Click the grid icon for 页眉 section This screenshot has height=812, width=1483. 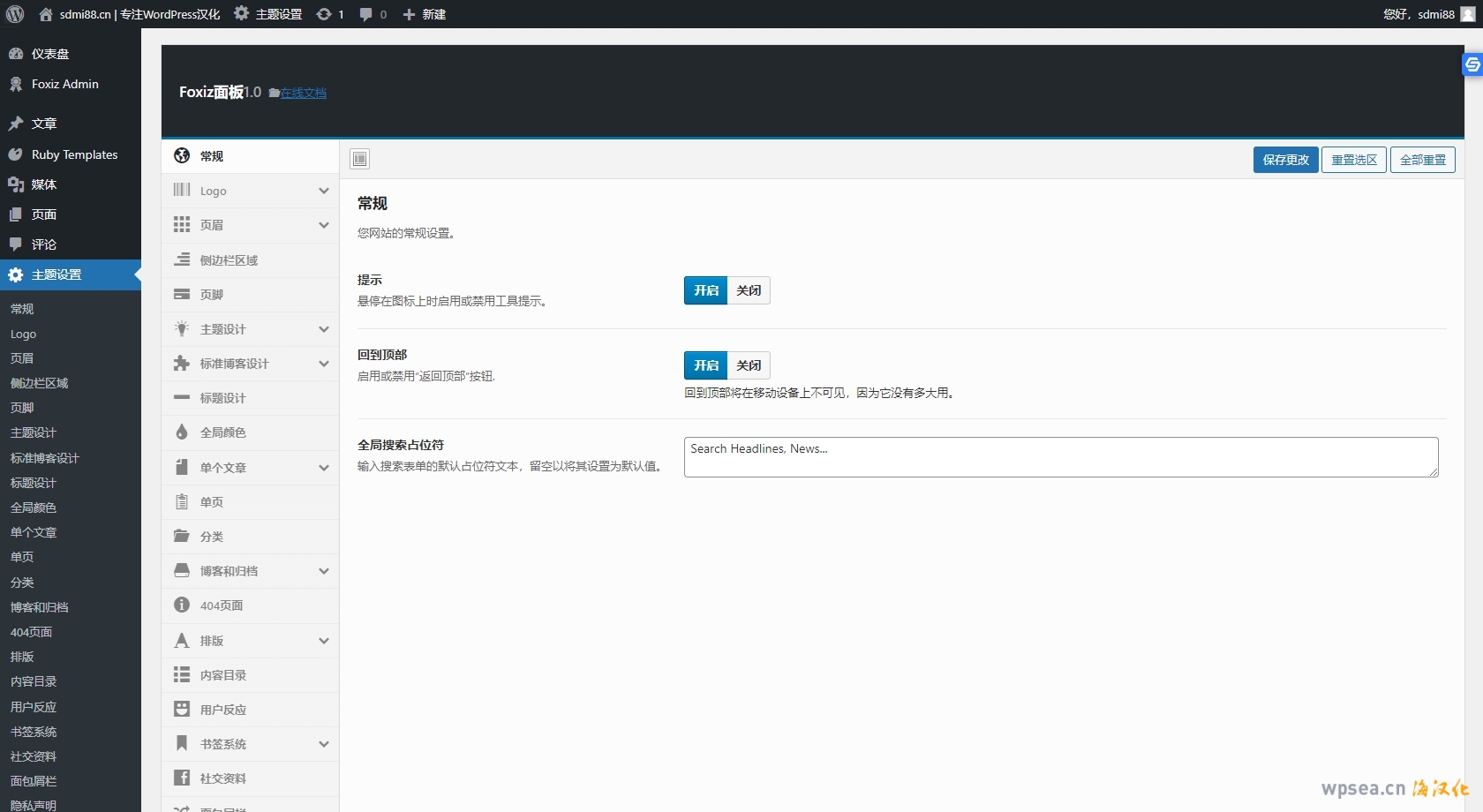[182, 224]
